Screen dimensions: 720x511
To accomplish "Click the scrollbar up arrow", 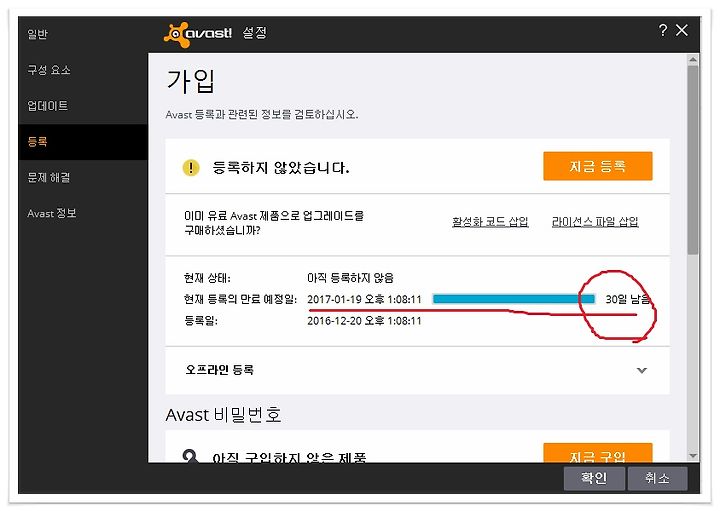I will click(x=693, y=60).
